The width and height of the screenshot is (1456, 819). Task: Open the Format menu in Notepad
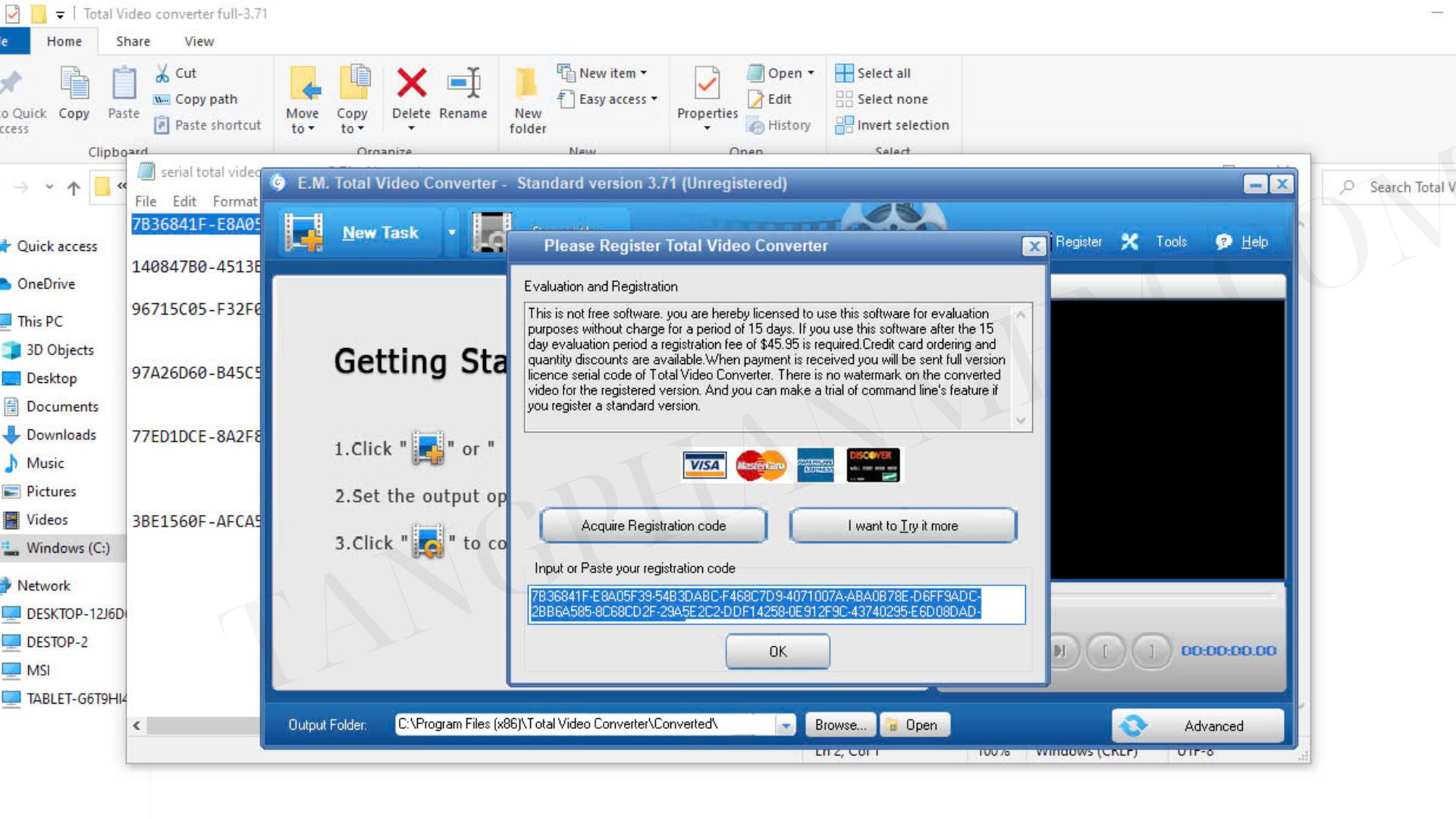pos(234,201)
